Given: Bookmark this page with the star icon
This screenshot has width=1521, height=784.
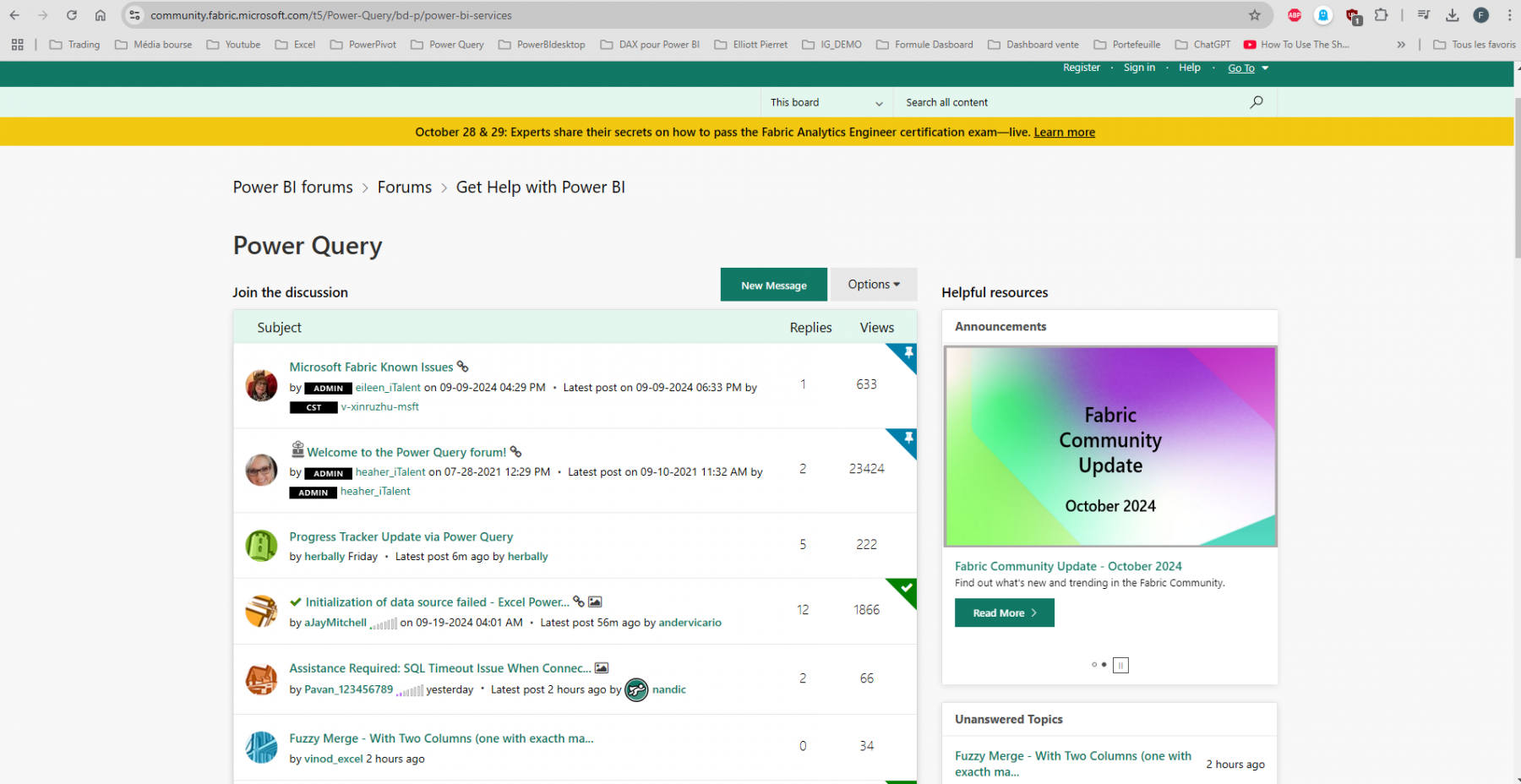Looking at the screenshot, I should 1255,15.
